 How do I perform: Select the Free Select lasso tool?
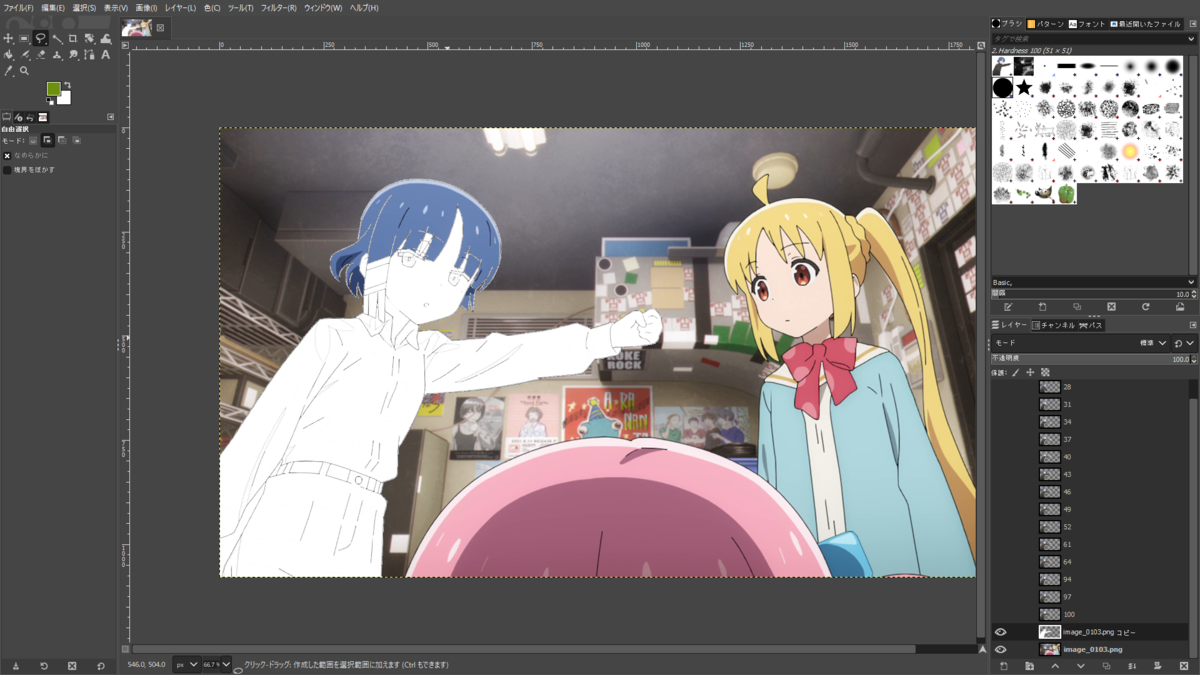[40, 39]
